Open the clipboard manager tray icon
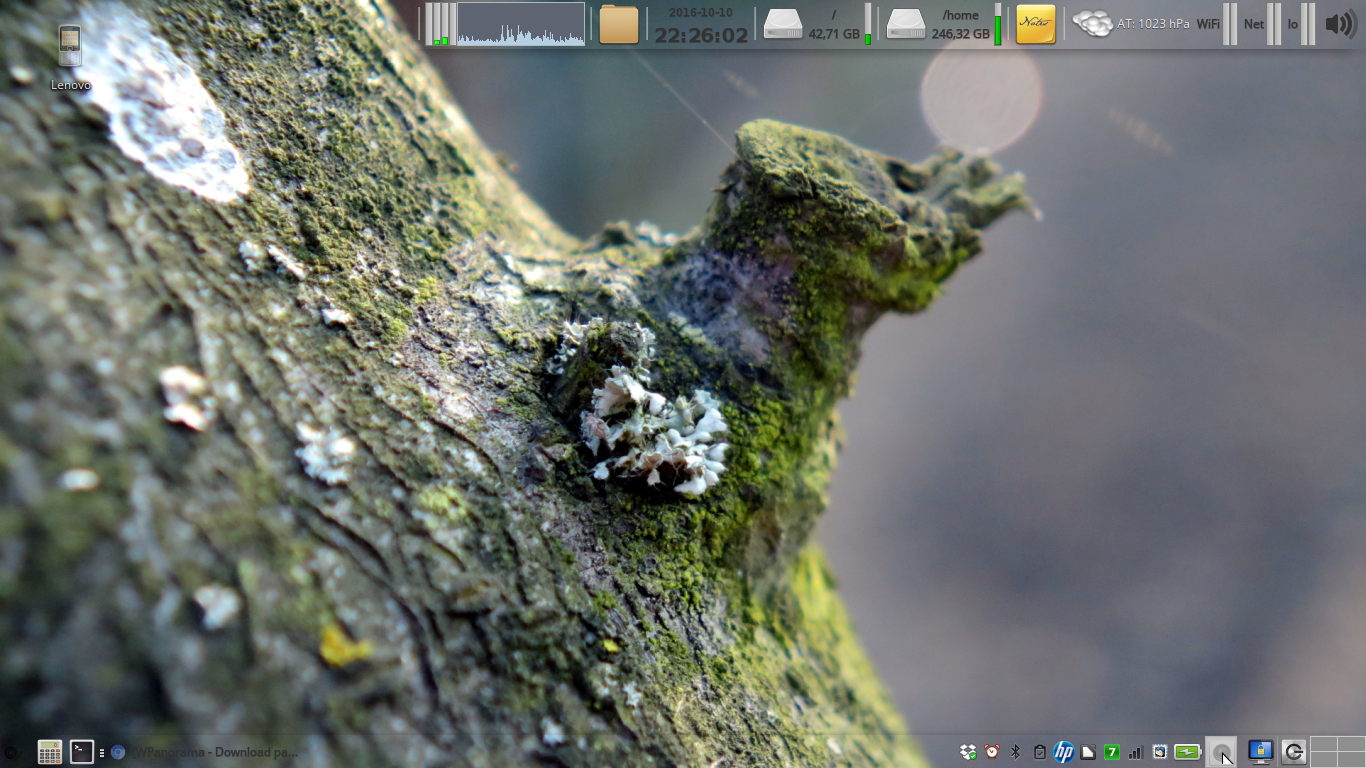The width and height of the screenshot is (1366, 768). click(1040, 752)
